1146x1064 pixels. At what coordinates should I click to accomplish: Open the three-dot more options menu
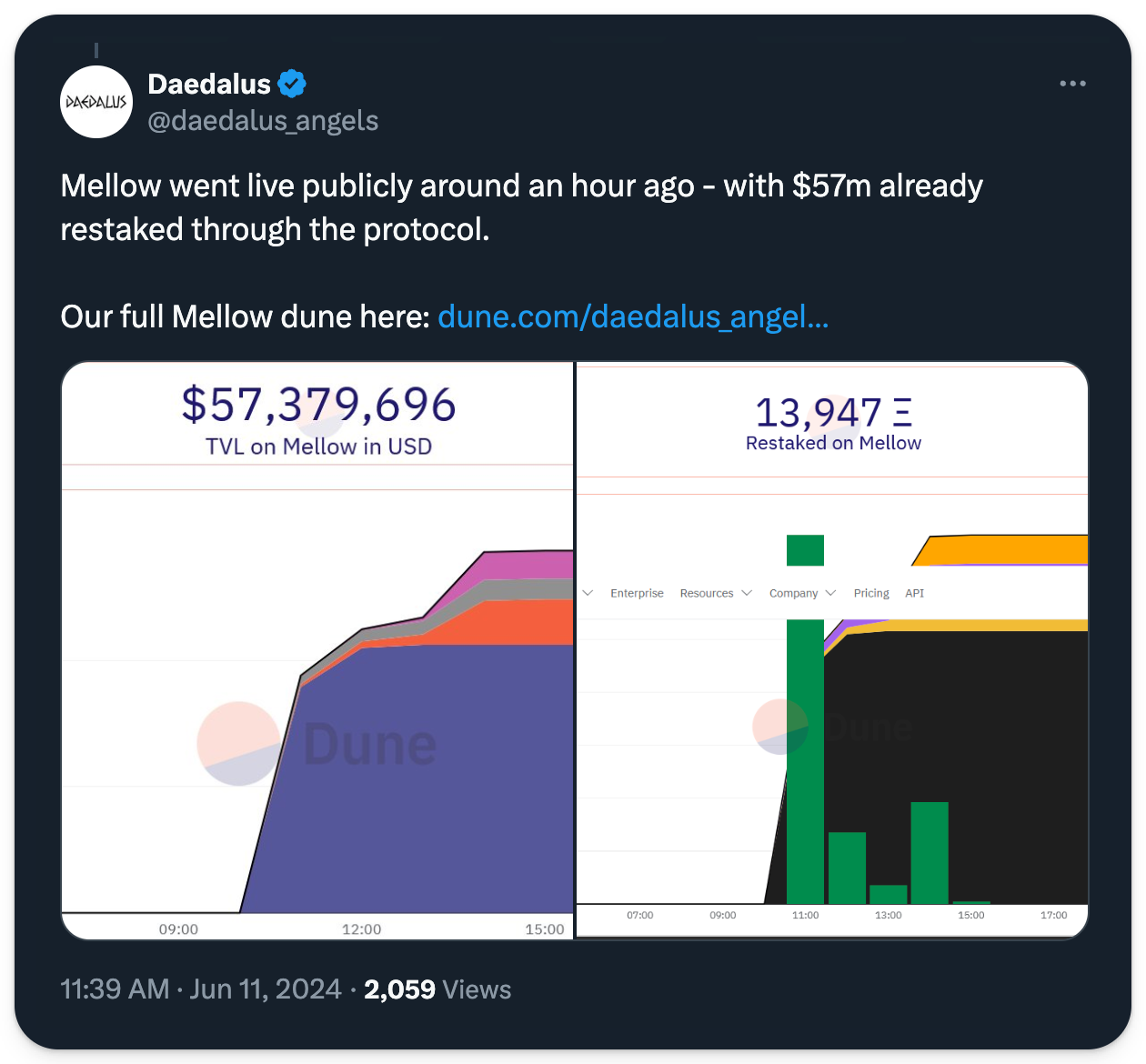click(1072, 84)
